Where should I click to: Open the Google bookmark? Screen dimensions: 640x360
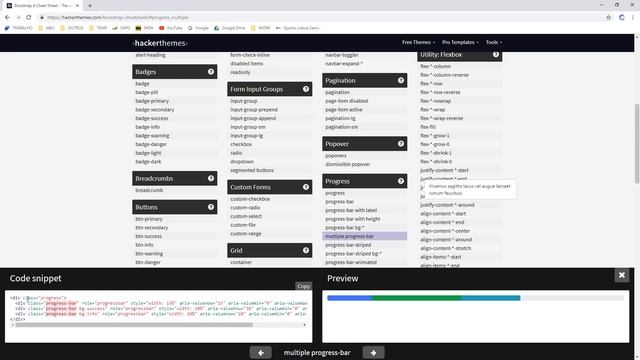pyautogui.click(x=198, y=28)
